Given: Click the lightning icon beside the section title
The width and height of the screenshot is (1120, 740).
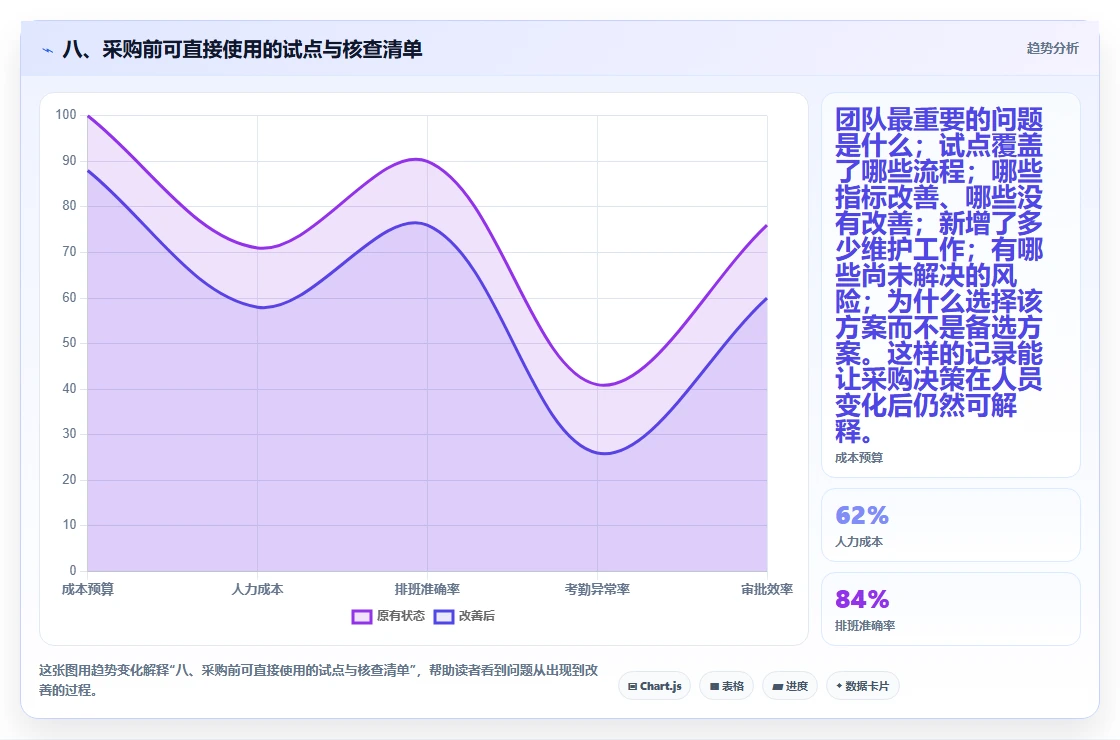Looking at the screenshot, I should 48,50.
